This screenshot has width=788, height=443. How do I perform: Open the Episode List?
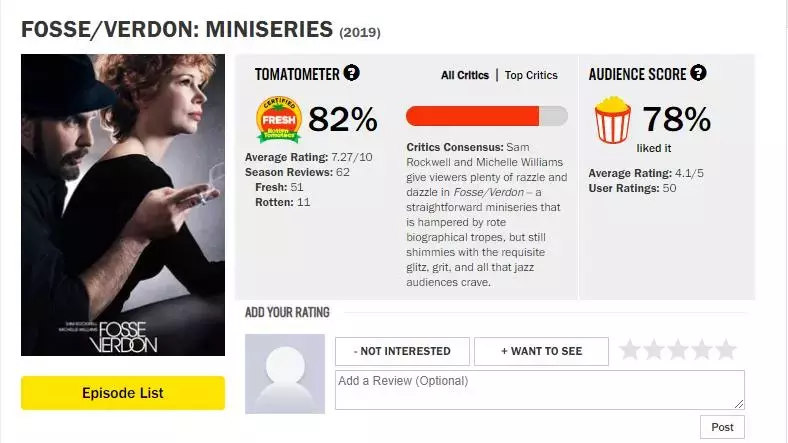[123, 393]
